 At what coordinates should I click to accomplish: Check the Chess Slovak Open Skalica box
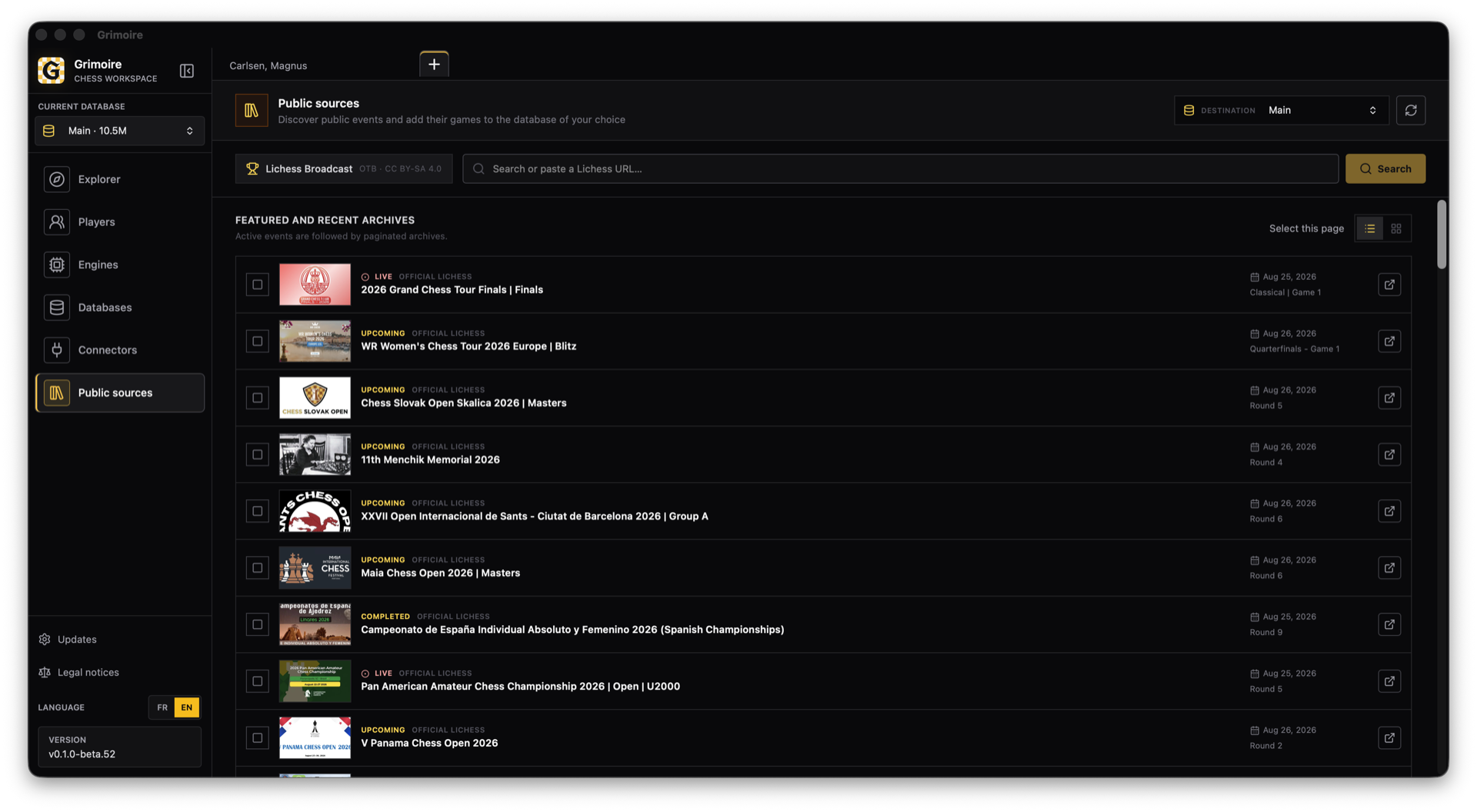click(x=258, y=398)
